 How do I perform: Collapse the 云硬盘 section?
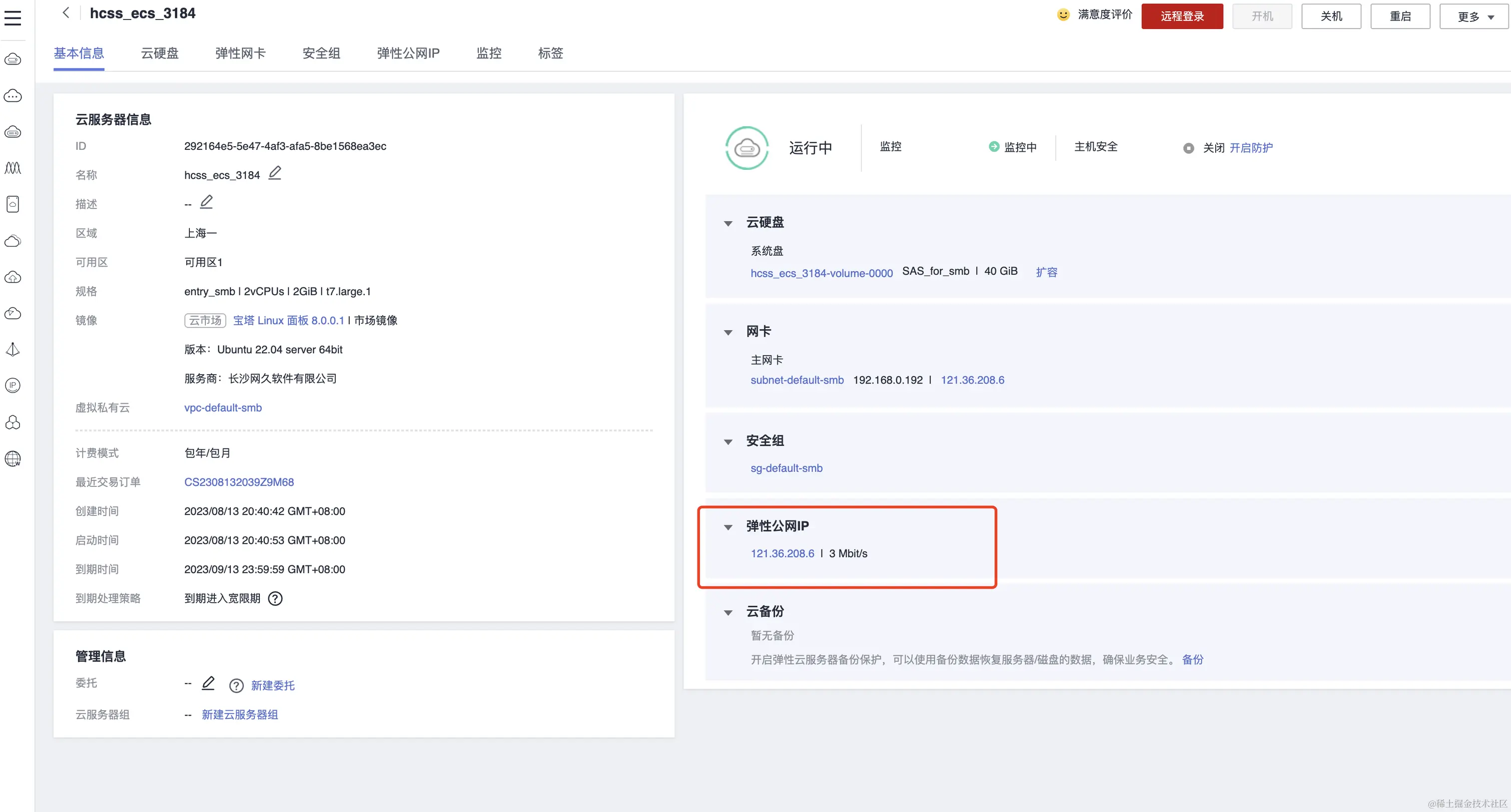pos(728,223)
